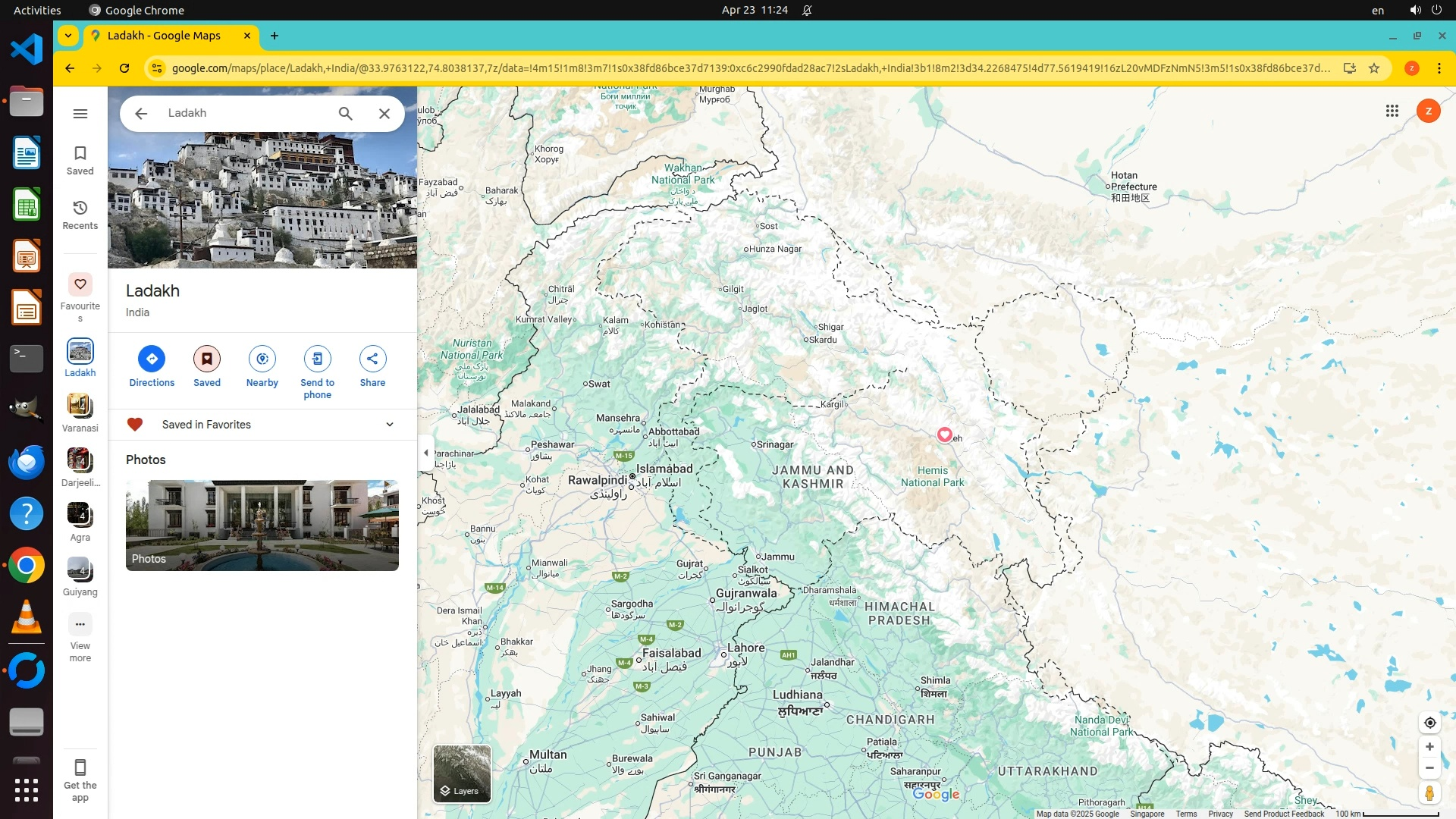Open the Terms link

point(1186,814)
